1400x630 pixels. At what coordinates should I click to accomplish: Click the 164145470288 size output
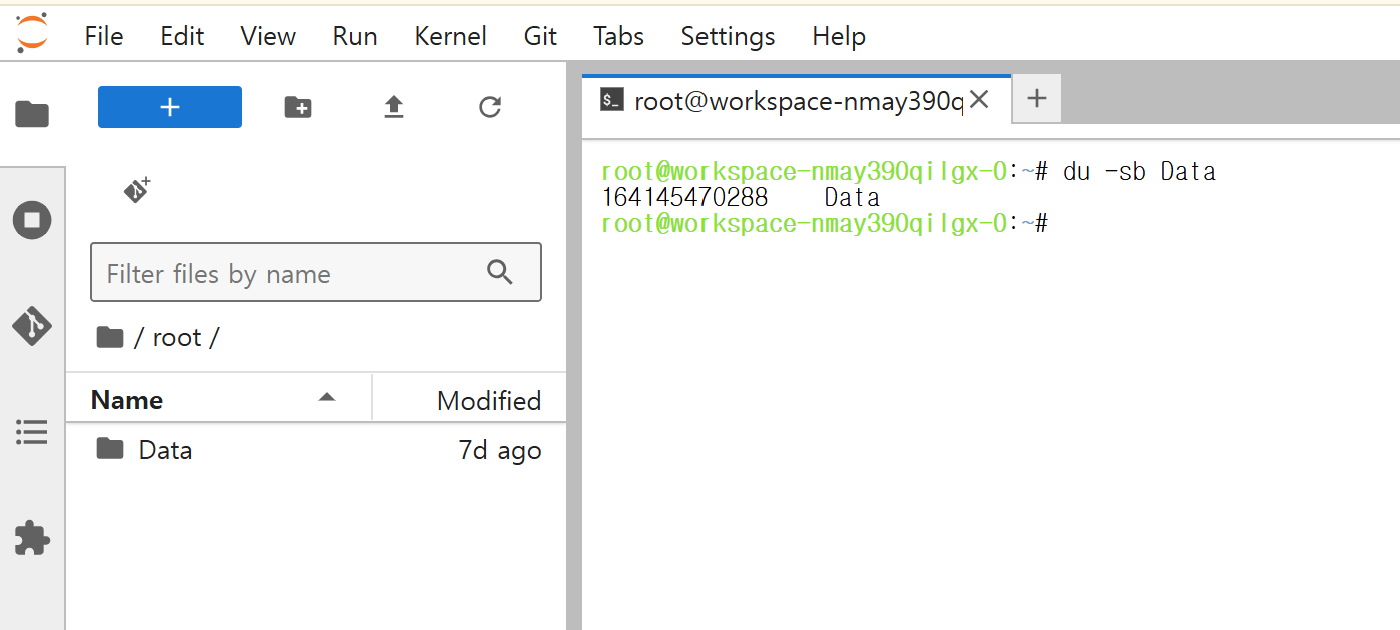[x=685, y=198]
